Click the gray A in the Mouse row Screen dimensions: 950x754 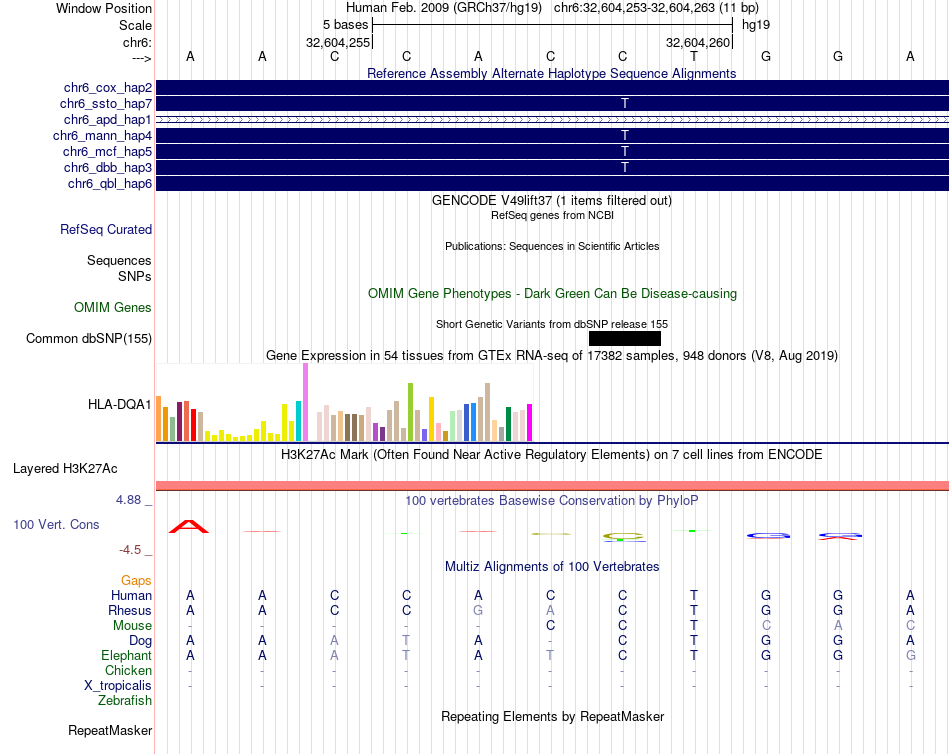838,626
